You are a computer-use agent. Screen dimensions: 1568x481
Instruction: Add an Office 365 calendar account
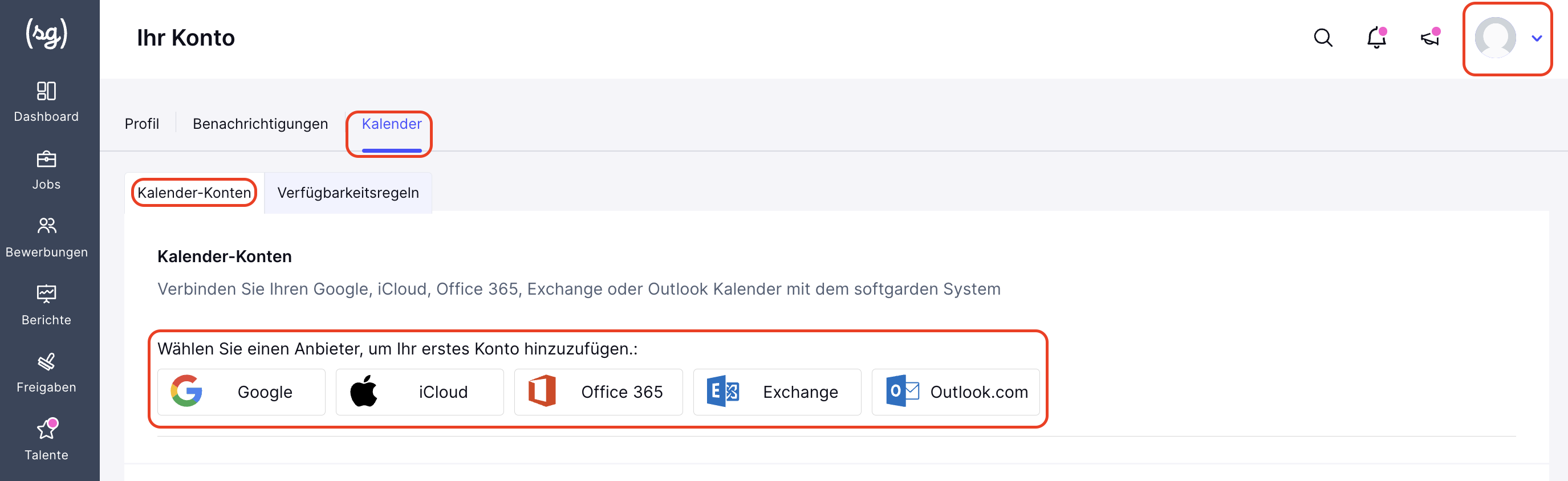tap(598, 392)
